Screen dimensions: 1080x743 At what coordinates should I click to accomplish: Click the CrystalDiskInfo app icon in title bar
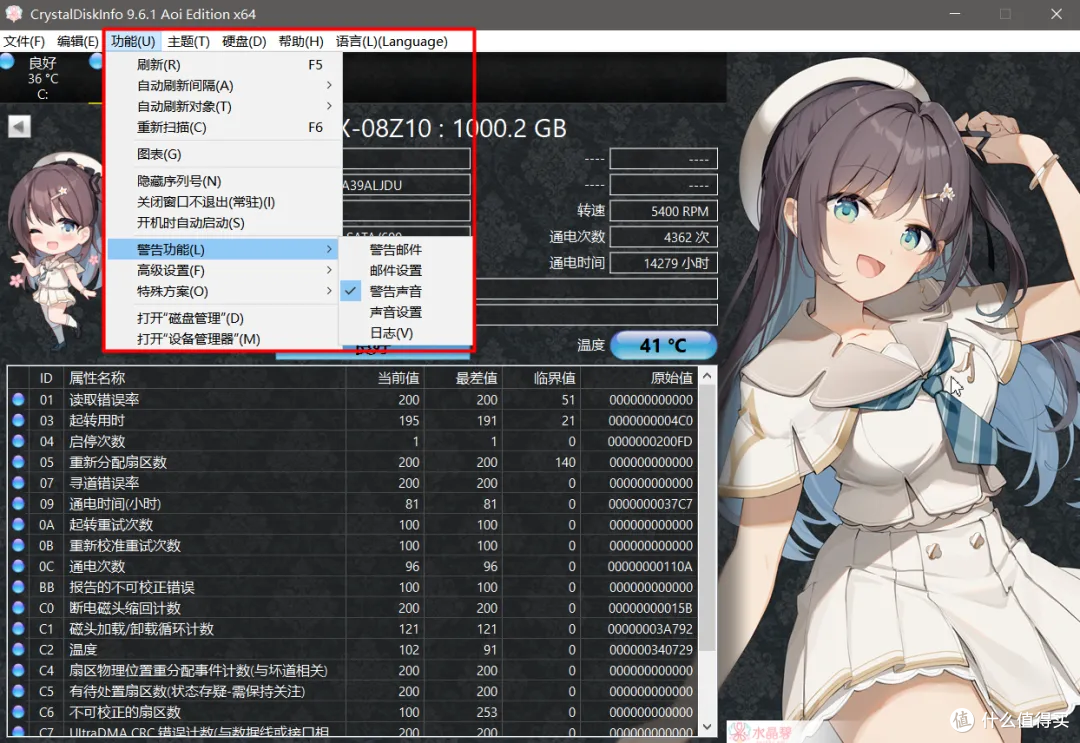click(x=13, y=13)
